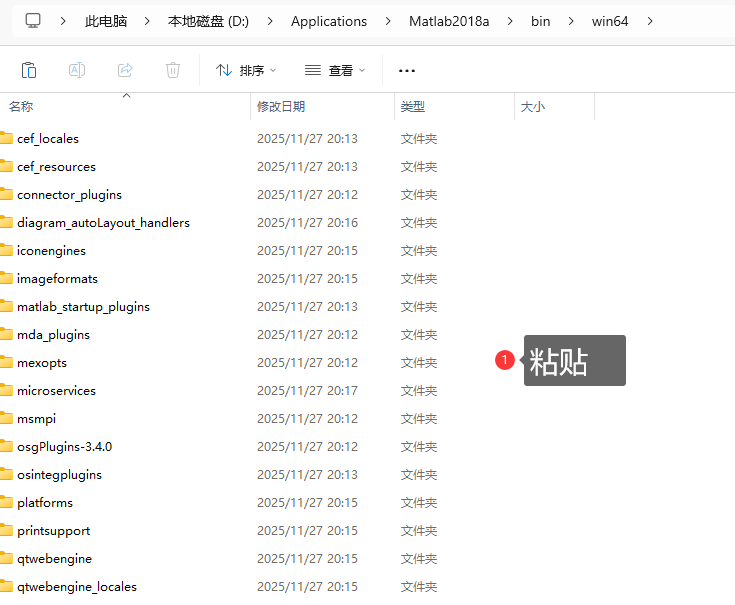735x605 pixels.
Task: Click the msmpi folder name
Action: tap(37, 419)
